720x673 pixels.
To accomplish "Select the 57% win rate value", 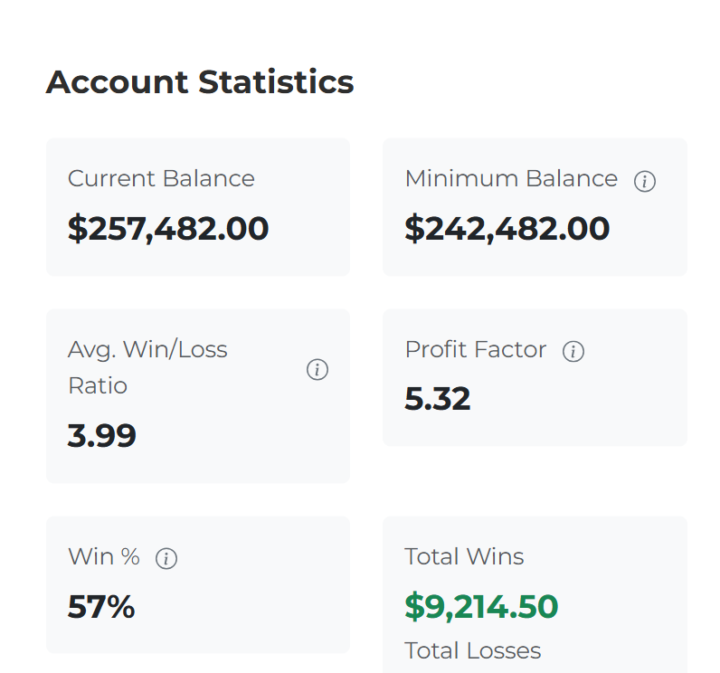I will tap(101, 607).
